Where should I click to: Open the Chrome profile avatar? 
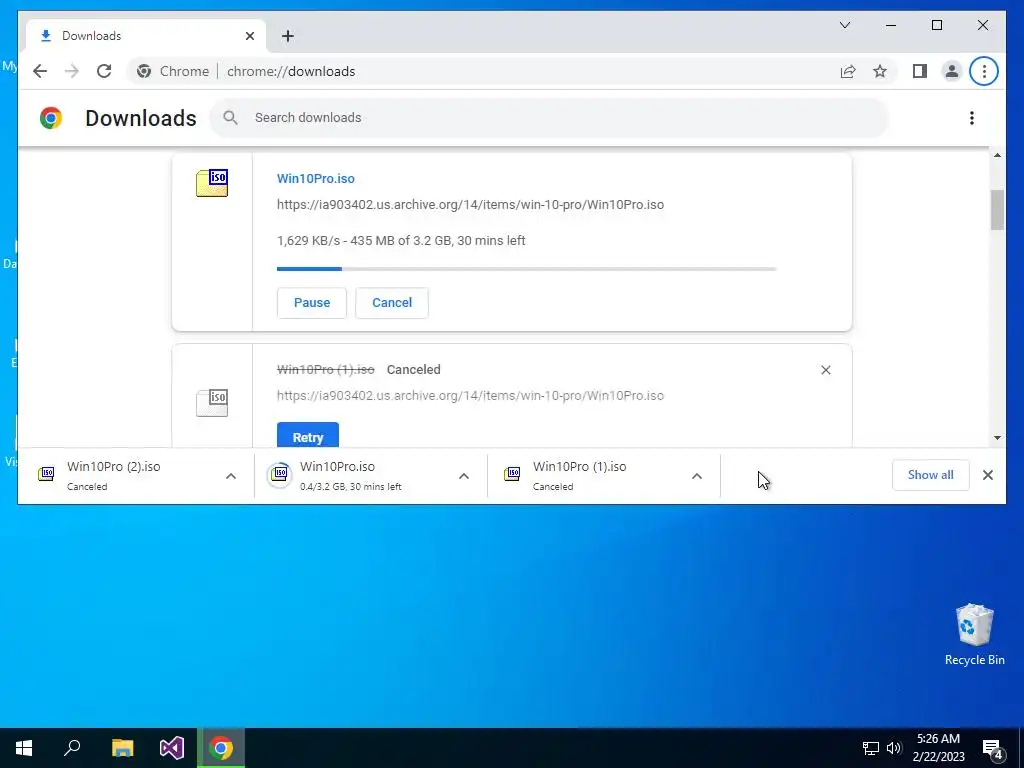[952, 71]
